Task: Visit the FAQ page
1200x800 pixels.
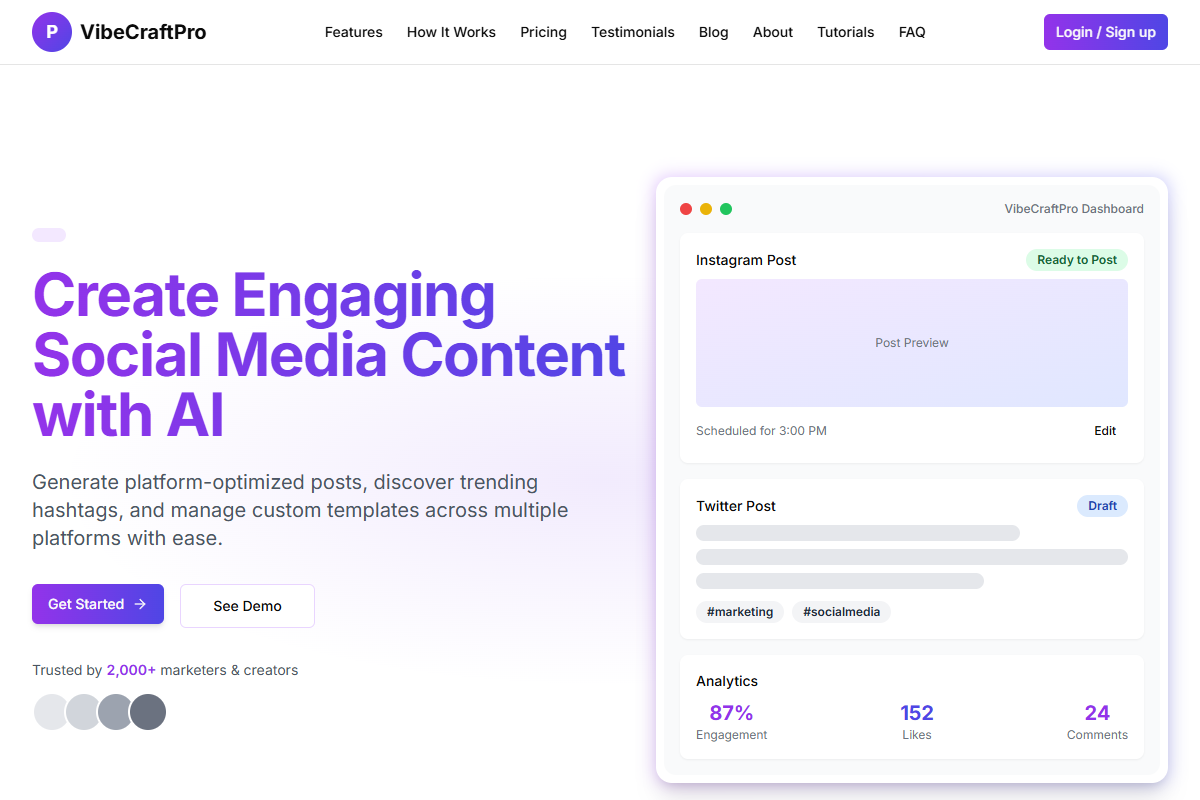Action: (x=912, y=32)
